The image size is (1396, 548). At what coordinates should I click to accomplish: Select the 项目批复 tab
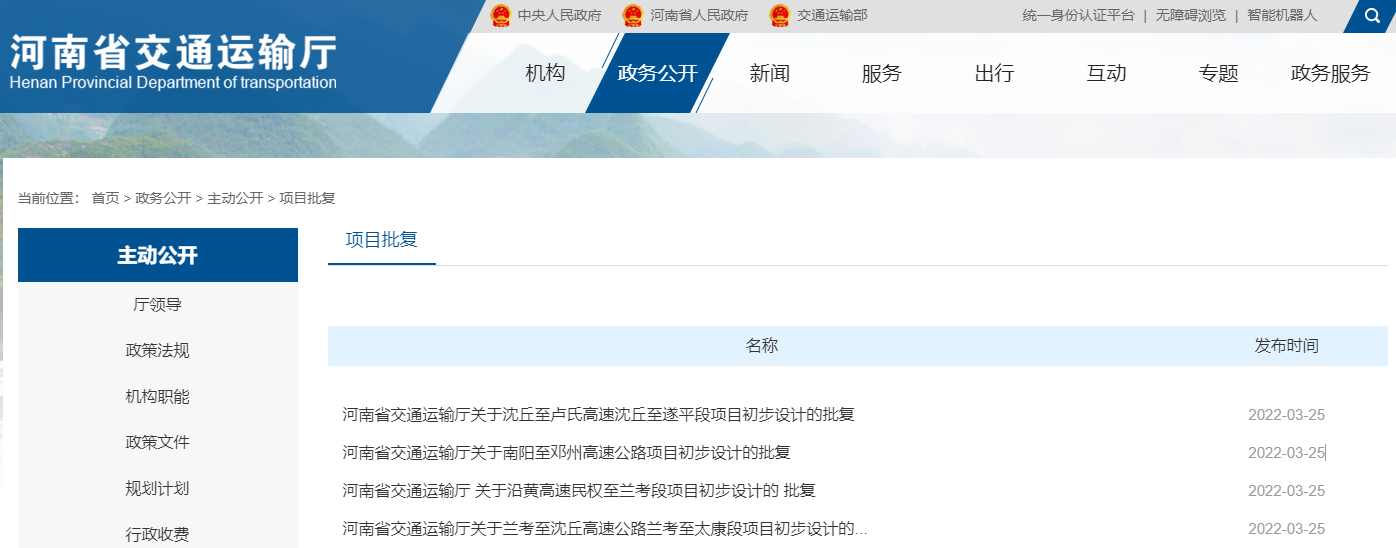click(x=382, y=240)
